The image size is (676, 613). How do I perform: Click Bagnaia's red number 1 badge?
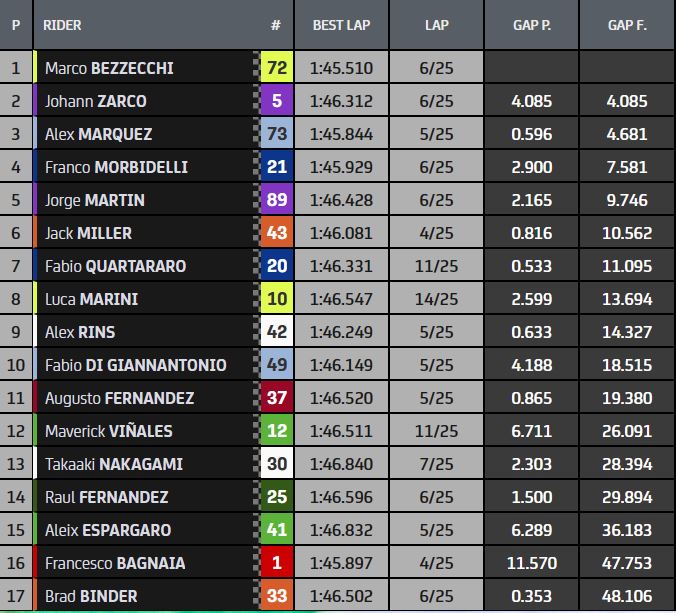coord(276,563)
